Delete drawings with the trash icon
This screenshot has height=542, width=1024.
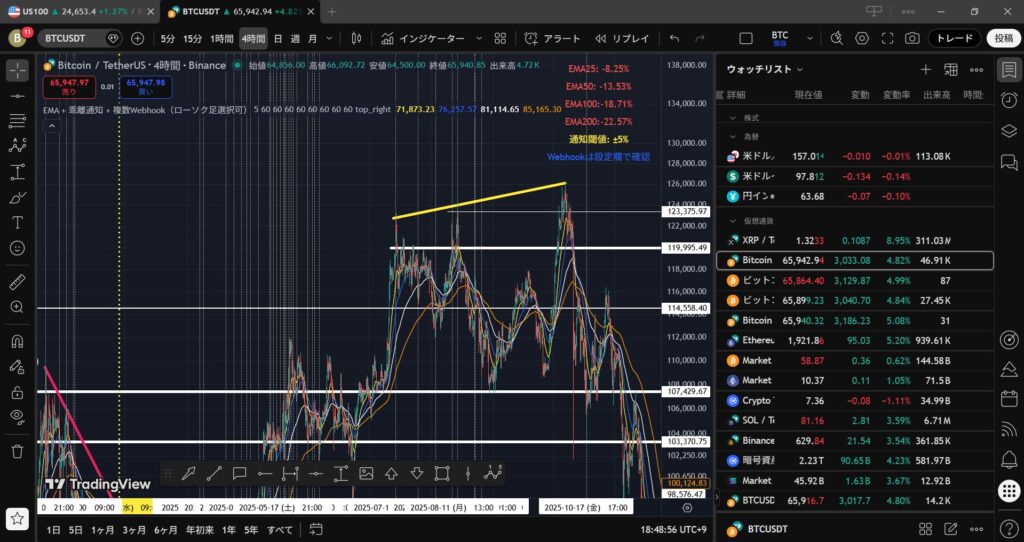[x=17, y=451]
